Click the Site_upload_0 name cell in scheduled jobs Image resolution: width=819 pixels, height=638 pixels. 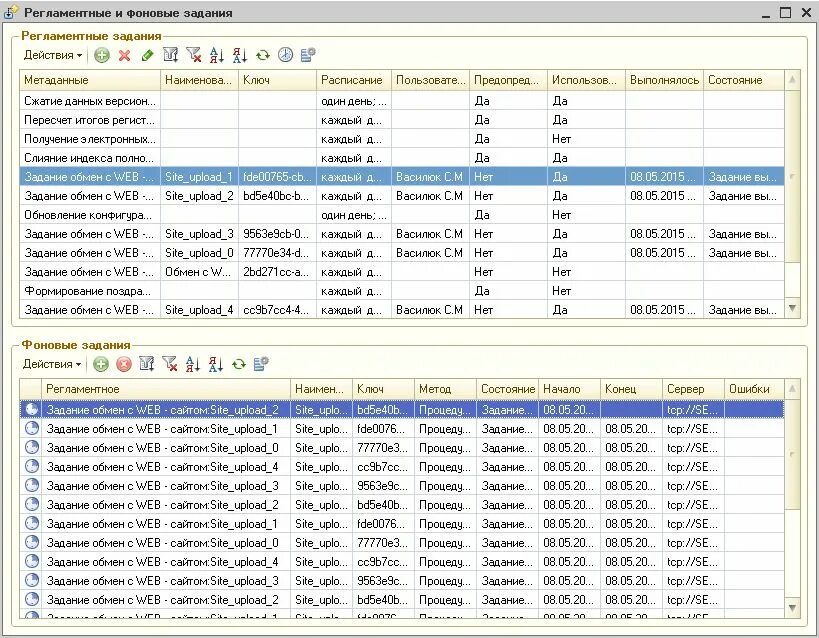coord(200,253)
